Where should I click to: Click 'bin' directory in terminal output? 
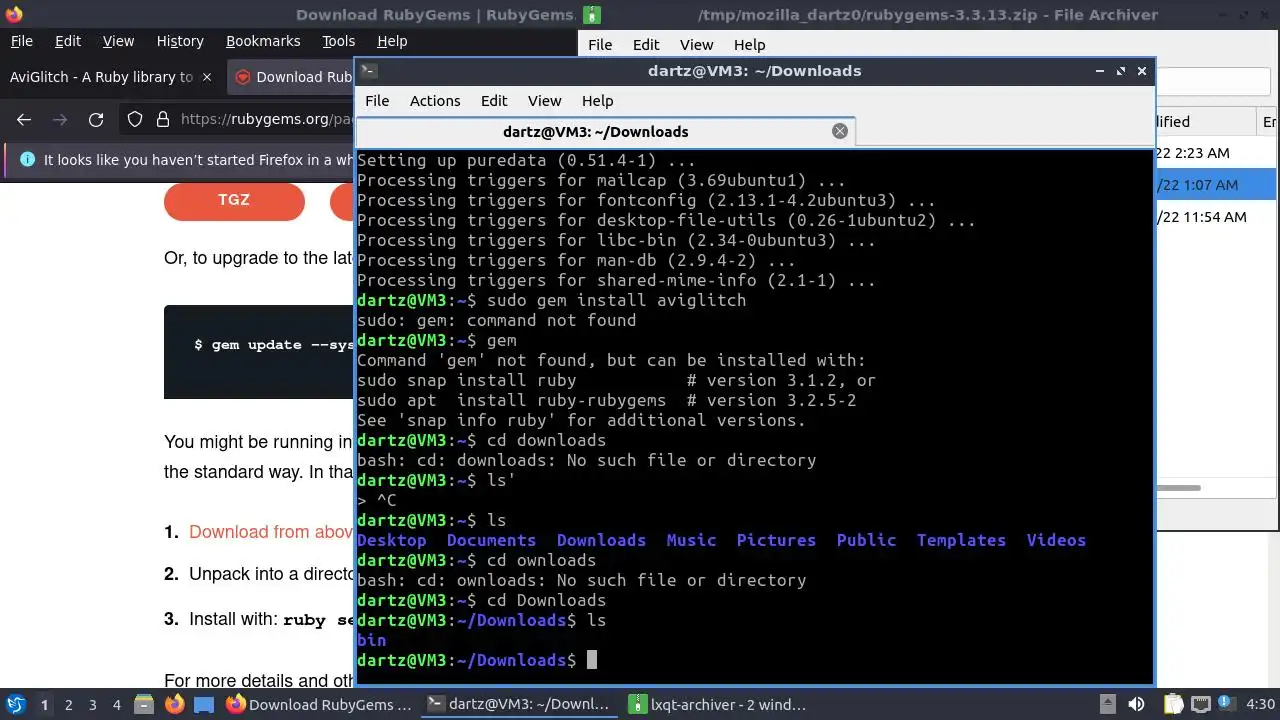371,640
